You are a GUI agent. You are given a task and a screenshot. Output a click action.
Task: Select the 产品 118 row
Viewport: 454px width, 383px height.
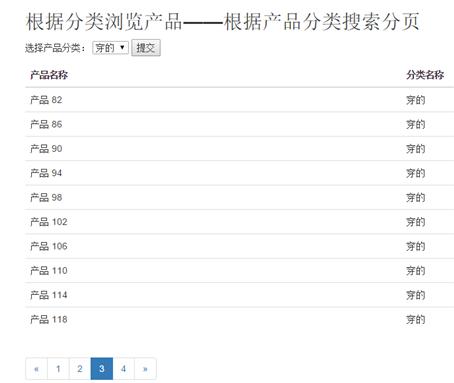[x=239, y=319]
